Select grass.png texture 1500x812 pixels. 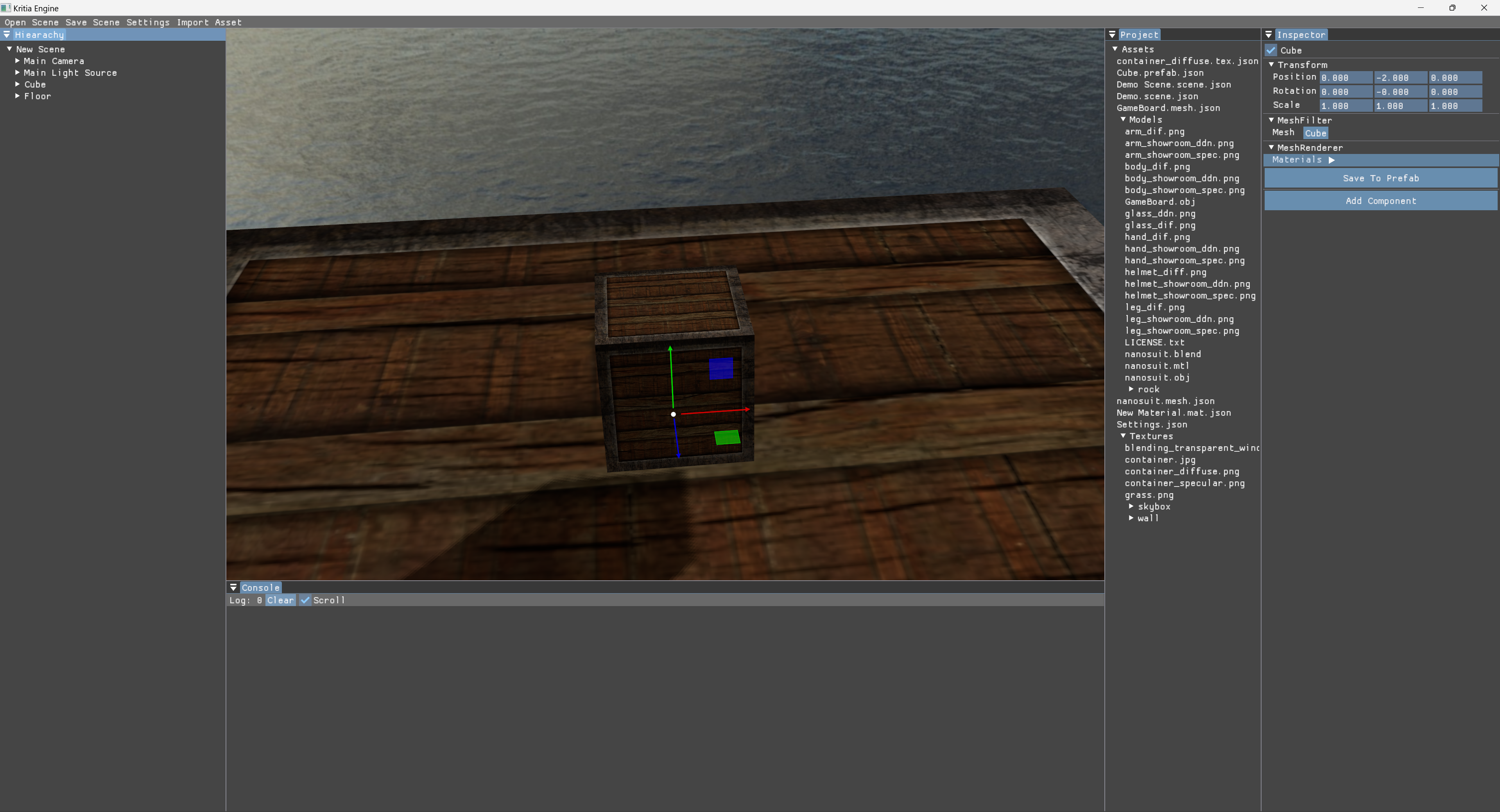click(x=1149, y=495)
